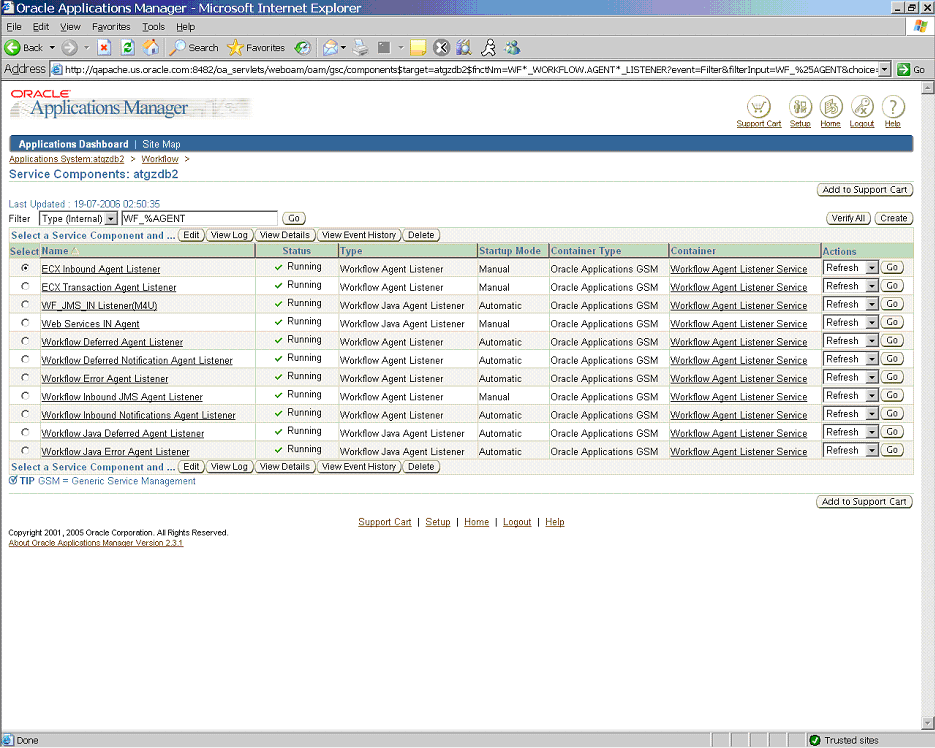Click the address bar URL field
The image size is (935, 748).
click(465, 69)
